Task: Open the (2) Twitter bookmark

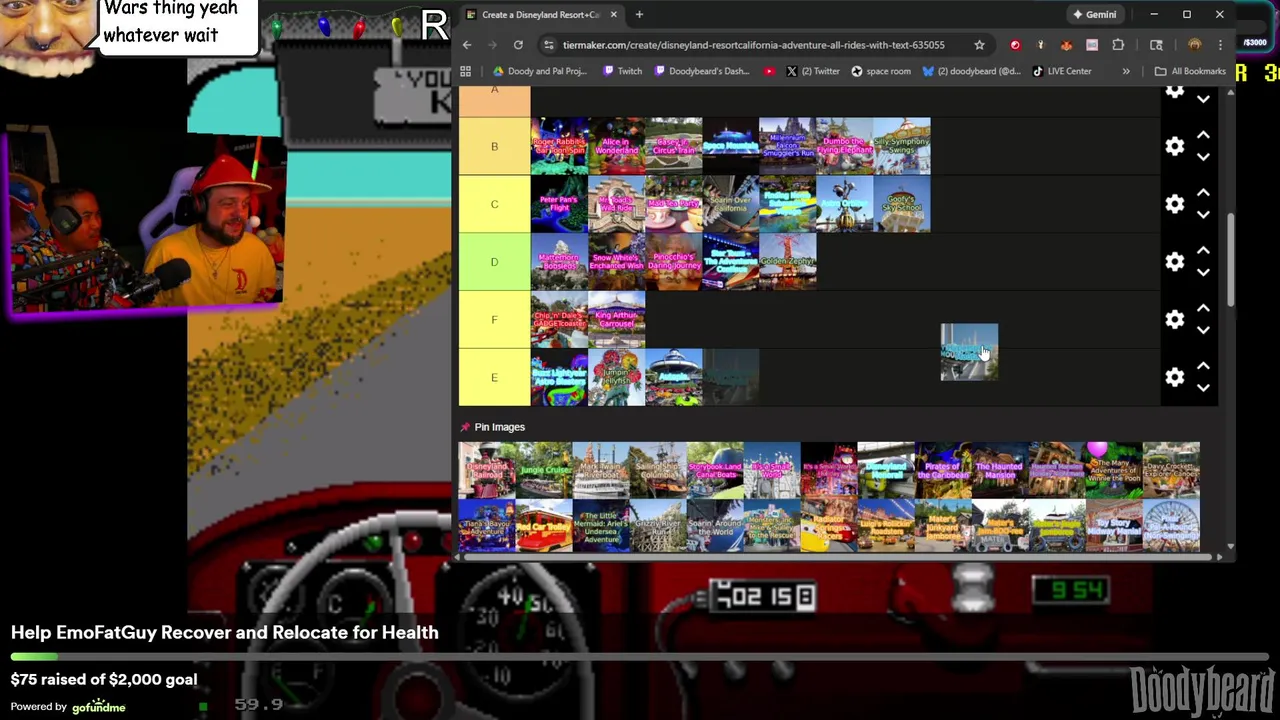Action: tap(813, 71)
